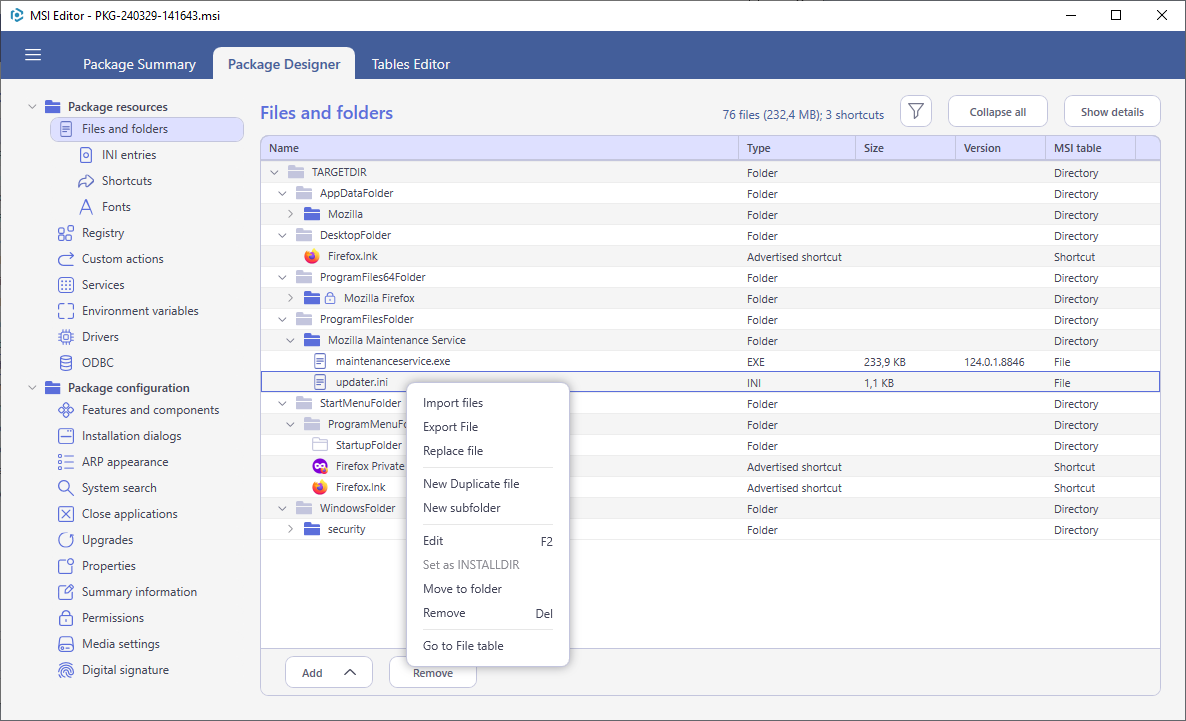Image resolution: width=1186 pixels, height=721 pixels.
Task: Collapse the Mozilla Maintenance Service folder
Action: point(290,340)
